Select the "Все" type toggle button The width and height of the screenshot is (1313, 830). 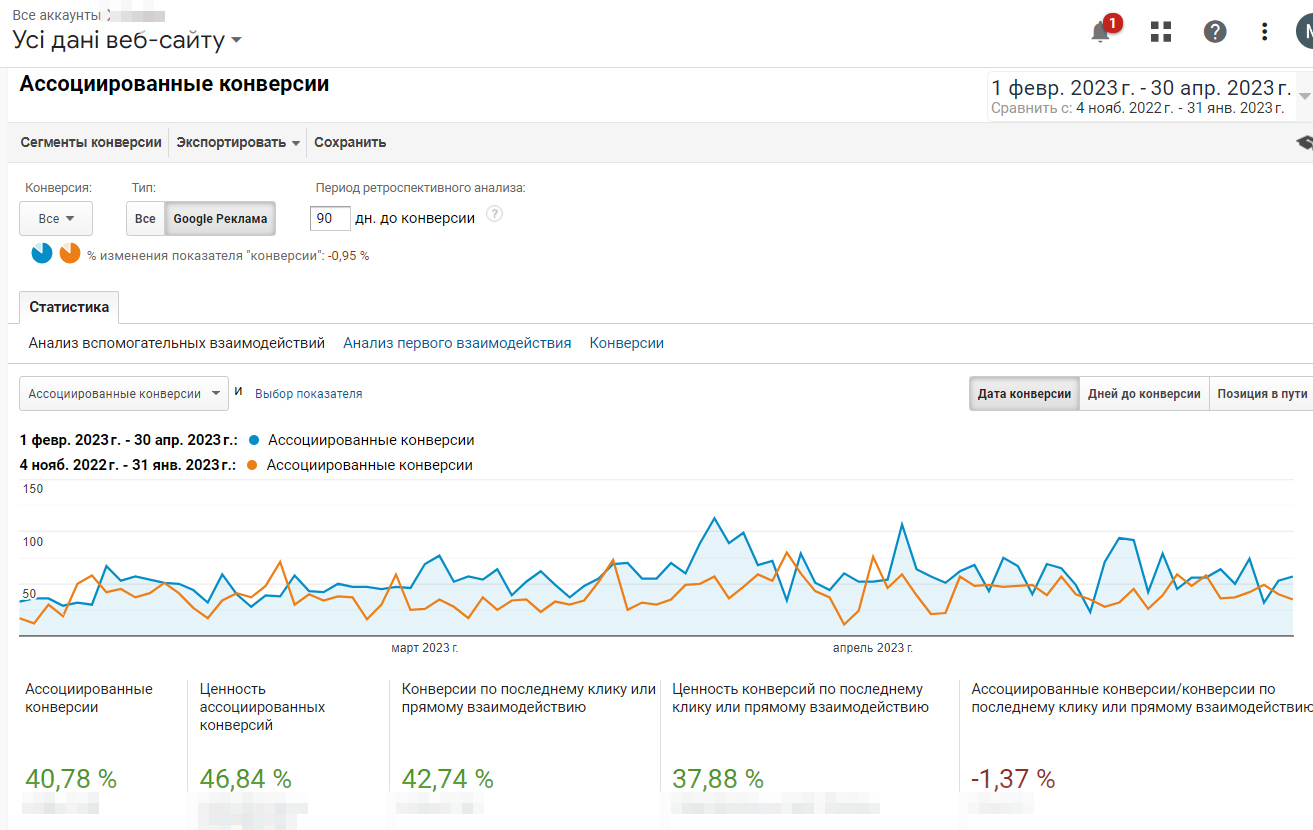point(145,219)
